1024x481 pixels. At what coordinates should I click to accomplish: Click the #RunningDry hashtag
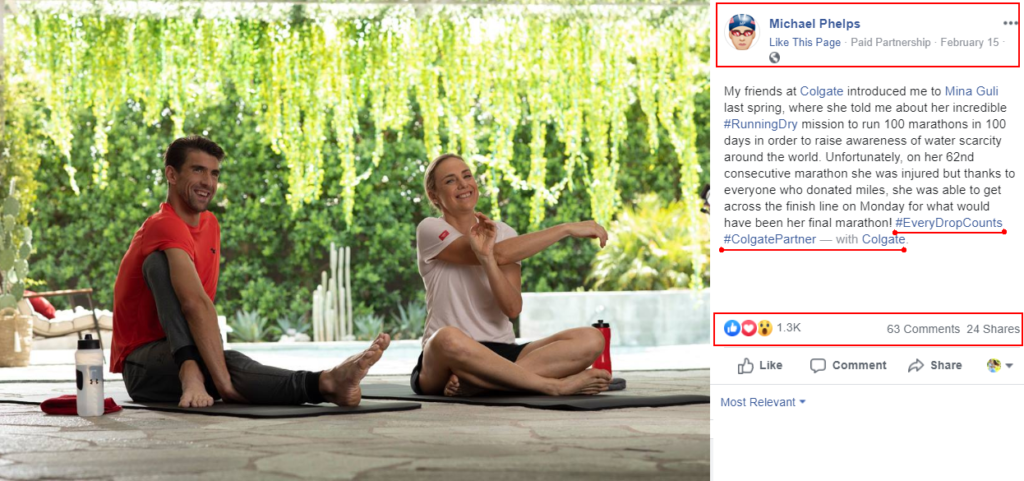pyautogui.click(x=761, y=124)
